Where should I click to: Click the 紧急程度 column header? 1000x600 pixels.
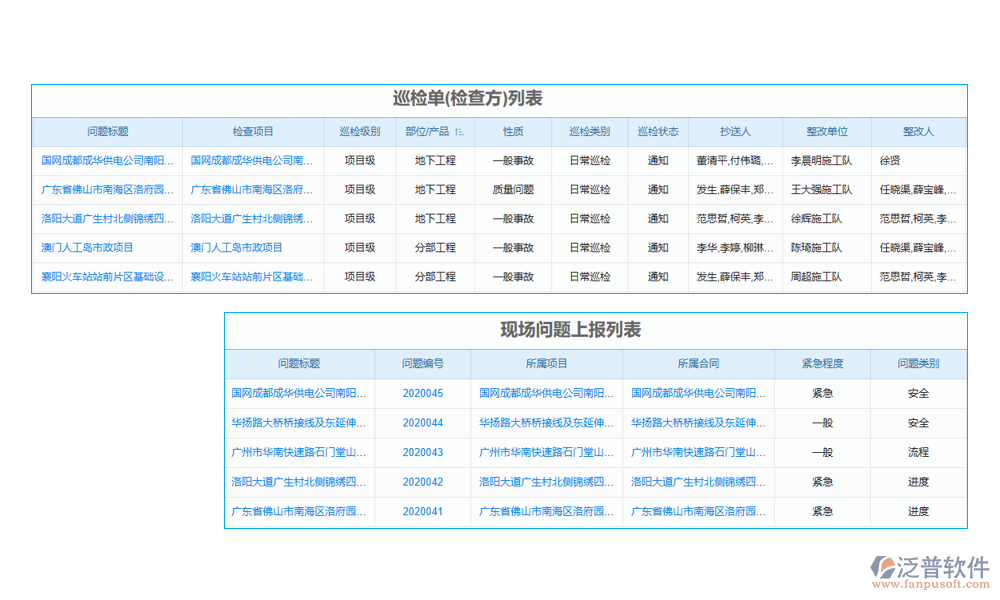click(x=821, y=363)
